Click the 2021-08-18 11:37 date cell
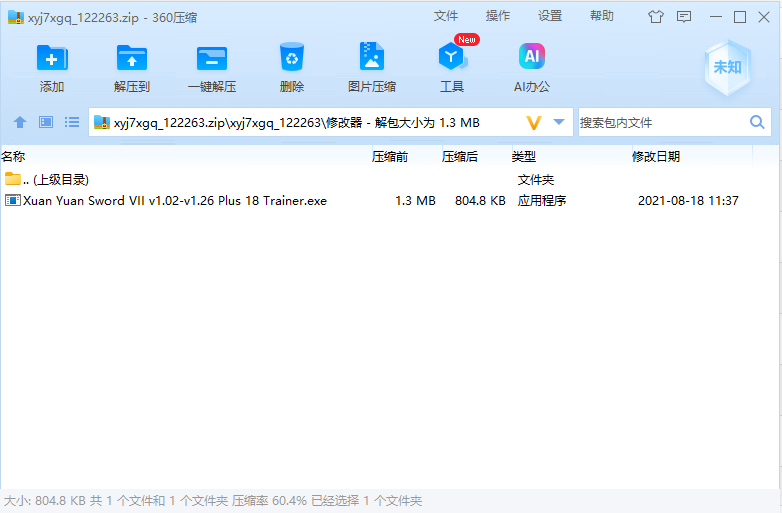This screenshot has width=782, height=513. [688, 201]
